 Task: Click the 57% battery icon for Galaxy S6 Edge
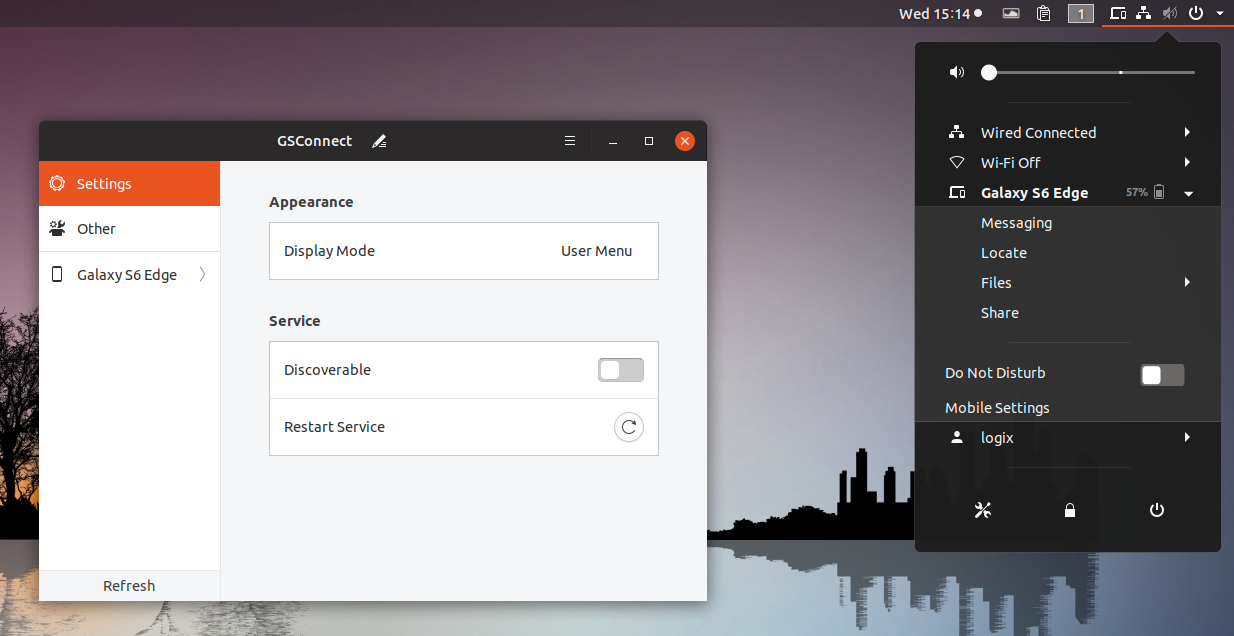[1159, 192]
